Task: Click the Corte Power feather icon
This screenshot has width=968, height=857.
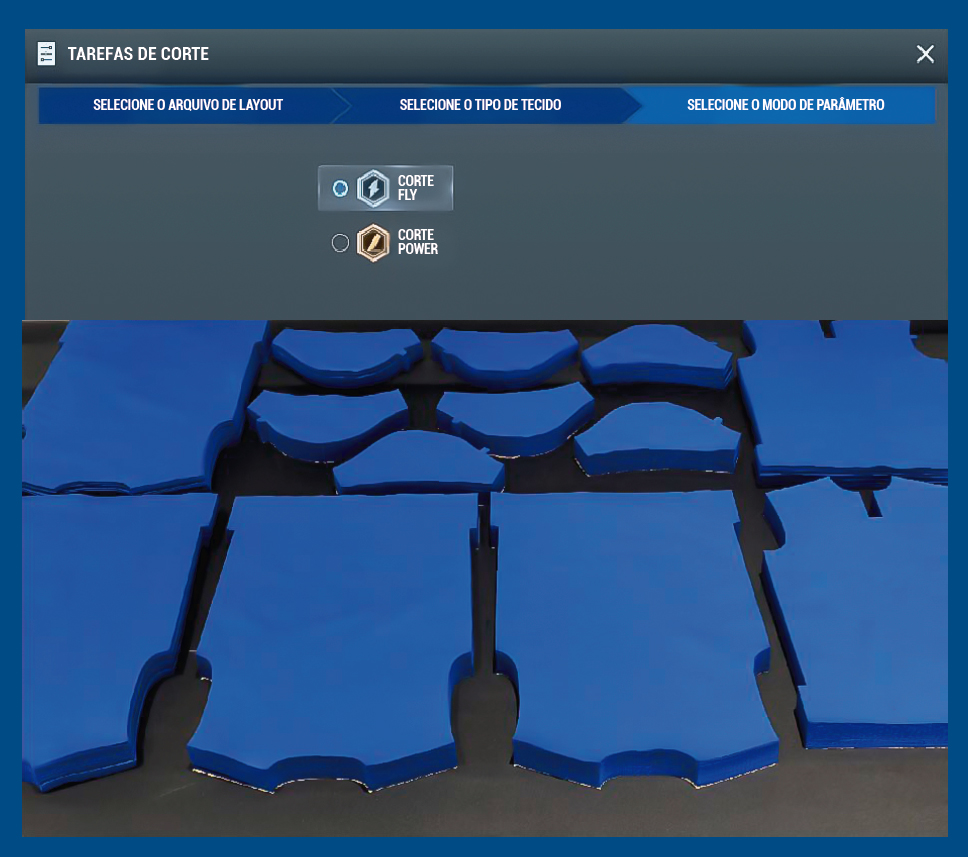Action: (x=373, y=243)
